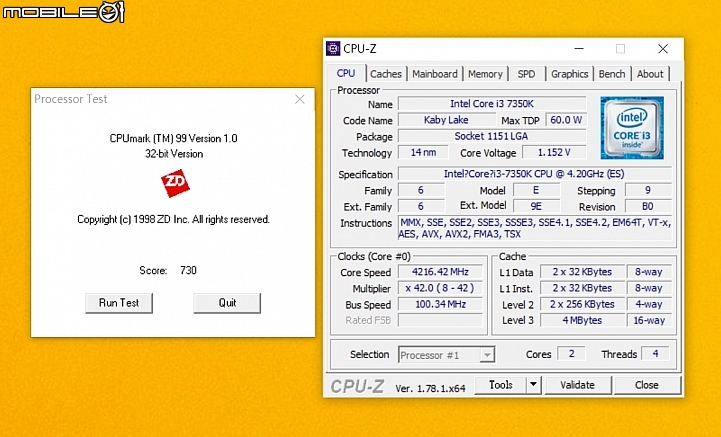Click the CPU-Z version text Ver. 1.78.1.x64

click(x=430, y=388)
